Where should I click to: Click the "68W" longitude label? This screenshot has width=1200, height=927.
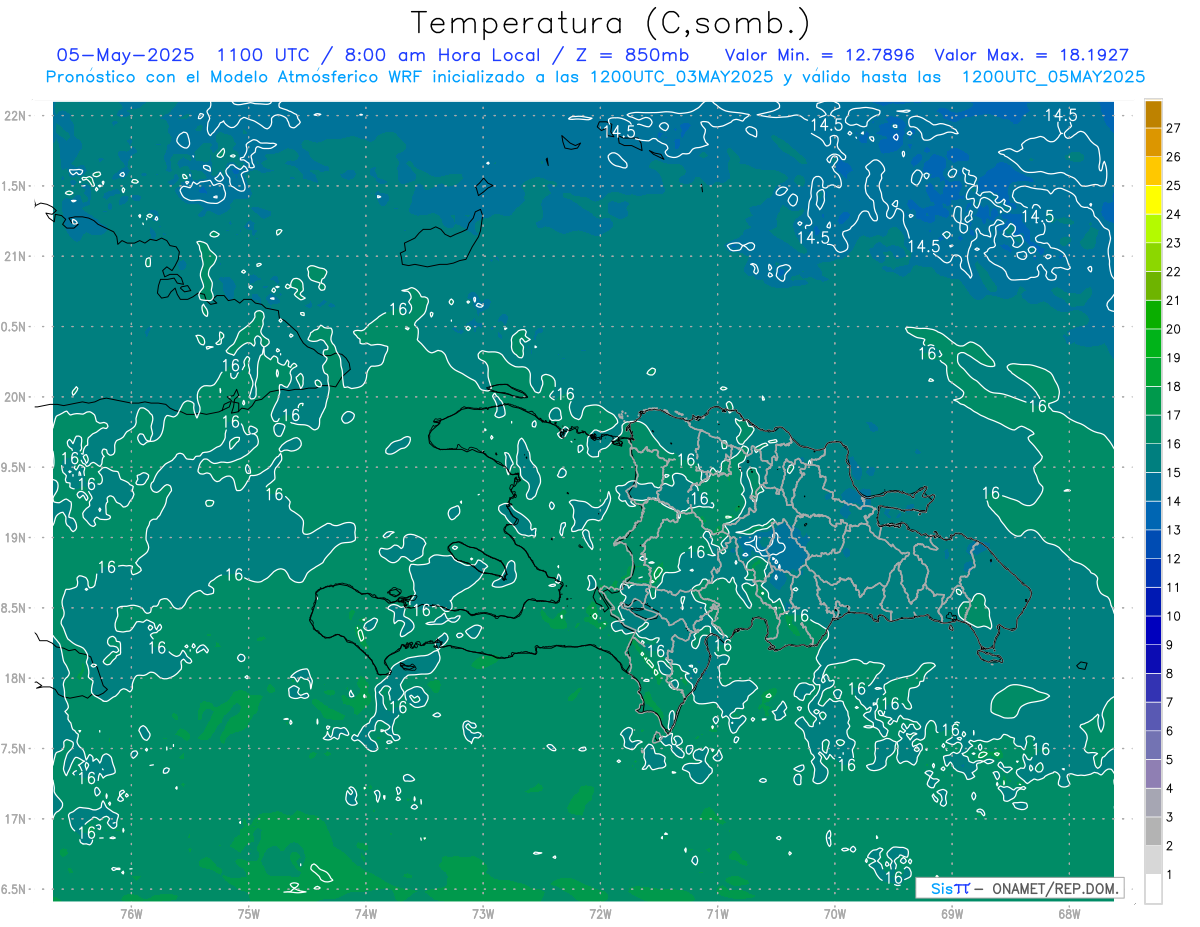click(x=1068, y=913)
